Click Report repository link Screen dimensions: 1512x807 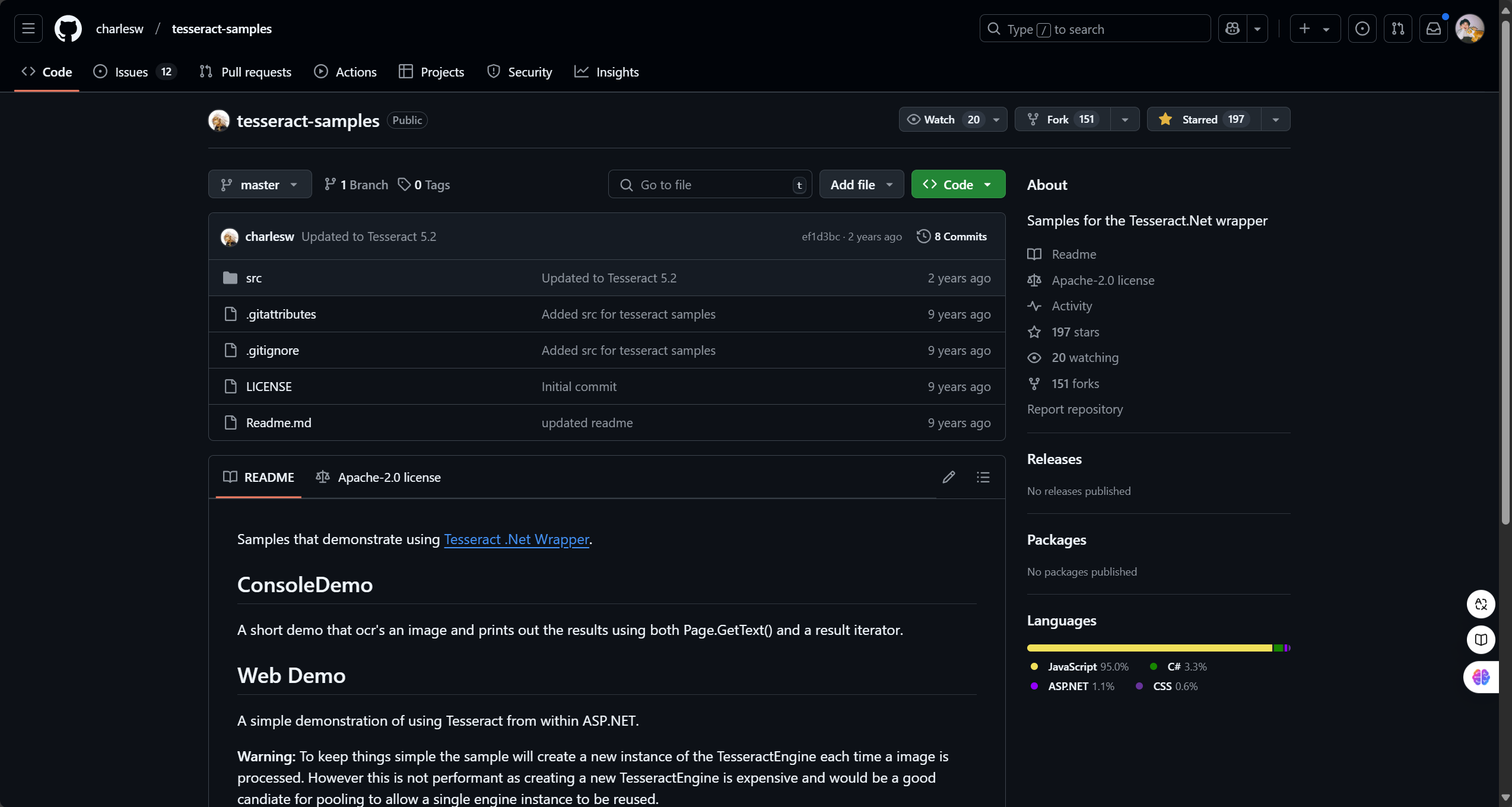tap(1075, 409)
